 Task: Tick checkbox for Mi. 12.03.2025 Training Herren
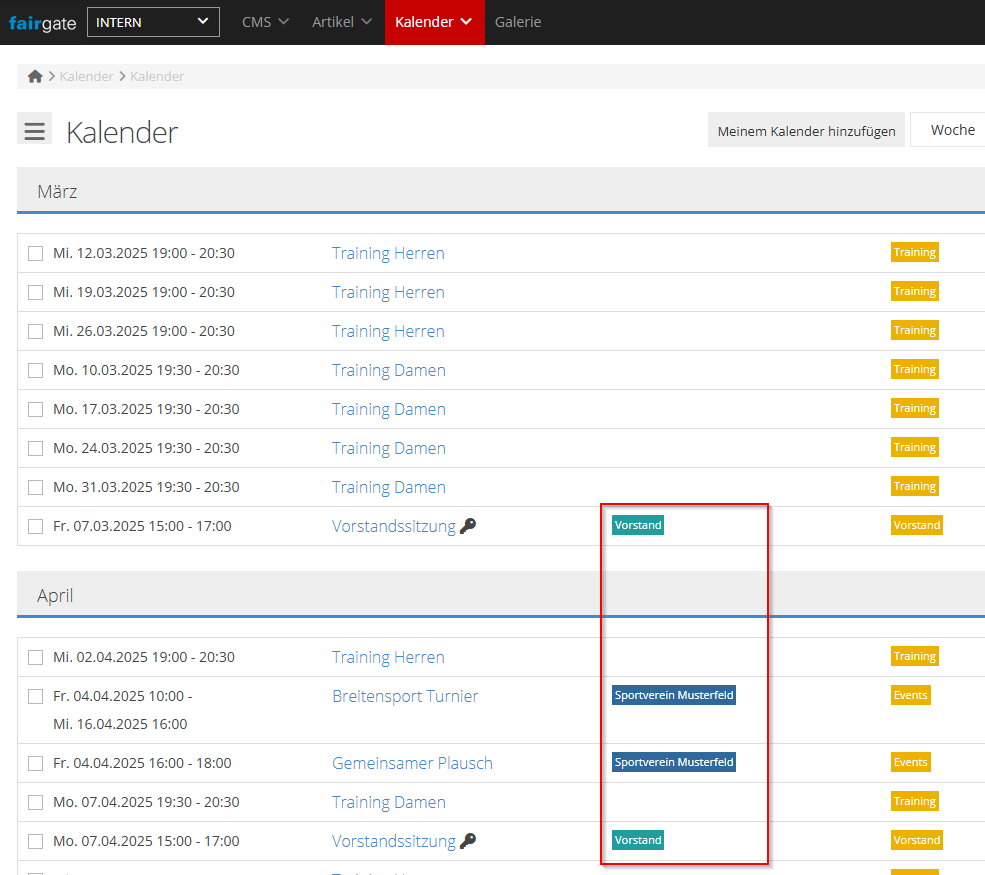pos(36,253)
